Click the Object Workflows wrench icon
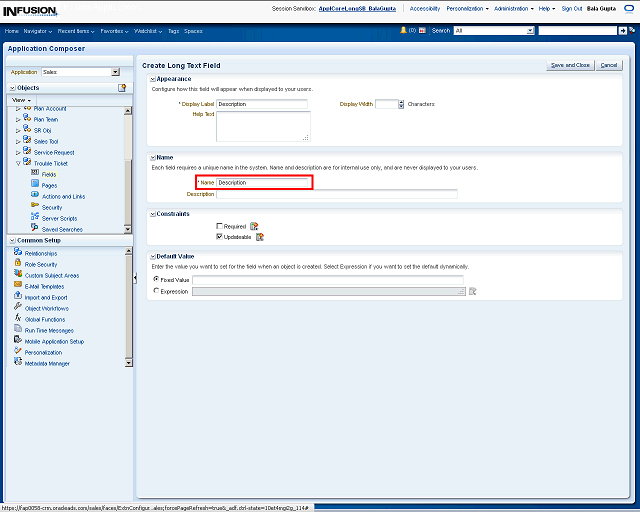This screenshot has height=512, width=640. click(x=18, y=308)
